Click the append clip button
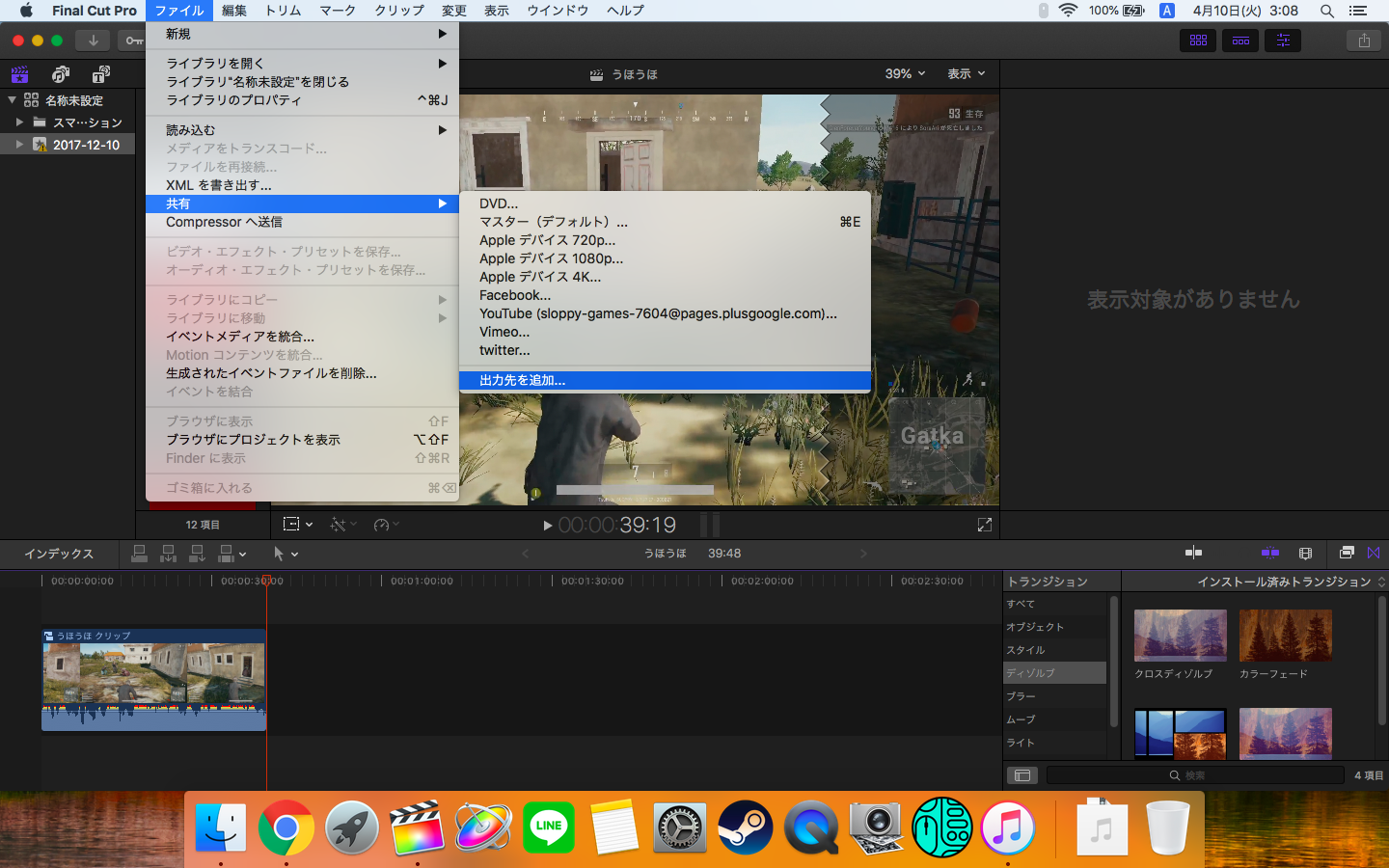The width and height of the screenshot is (1389, 868). point(197,554)
